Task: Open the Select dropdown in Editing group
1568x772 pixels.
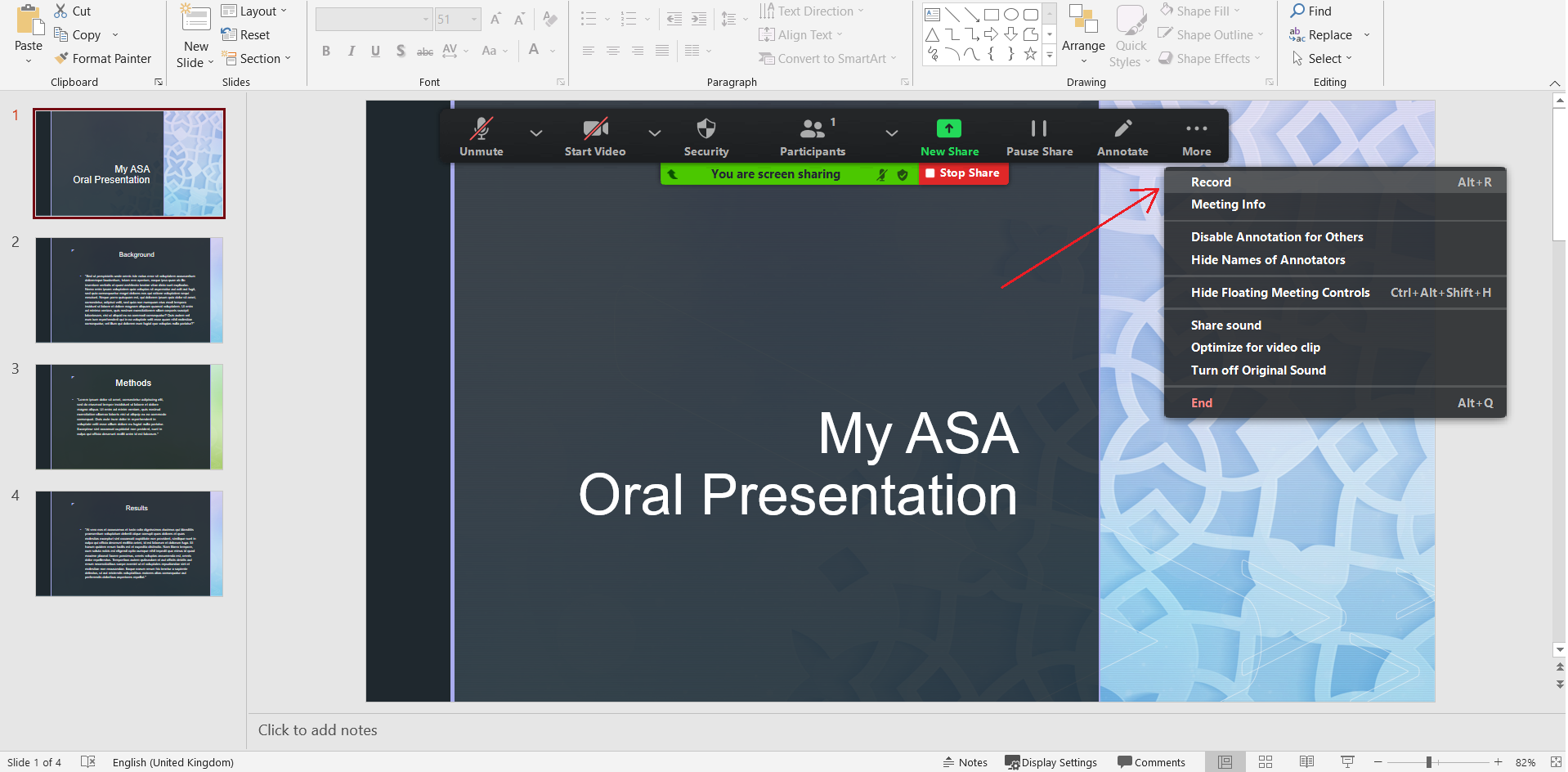Action: [x=1322, y=58]
